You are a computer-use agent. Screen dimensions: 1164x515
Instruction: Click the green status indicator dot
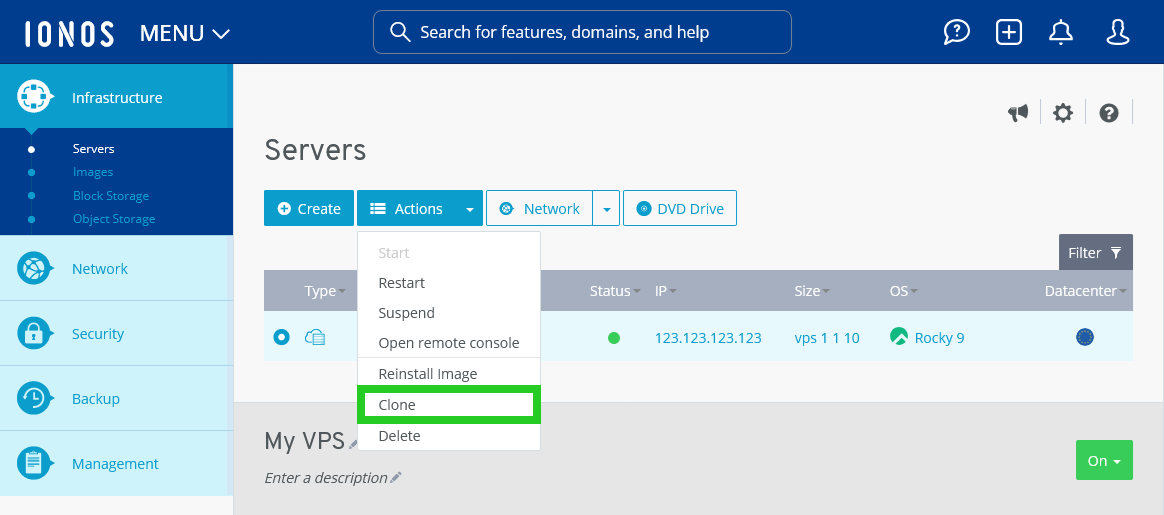pos(614,338)
